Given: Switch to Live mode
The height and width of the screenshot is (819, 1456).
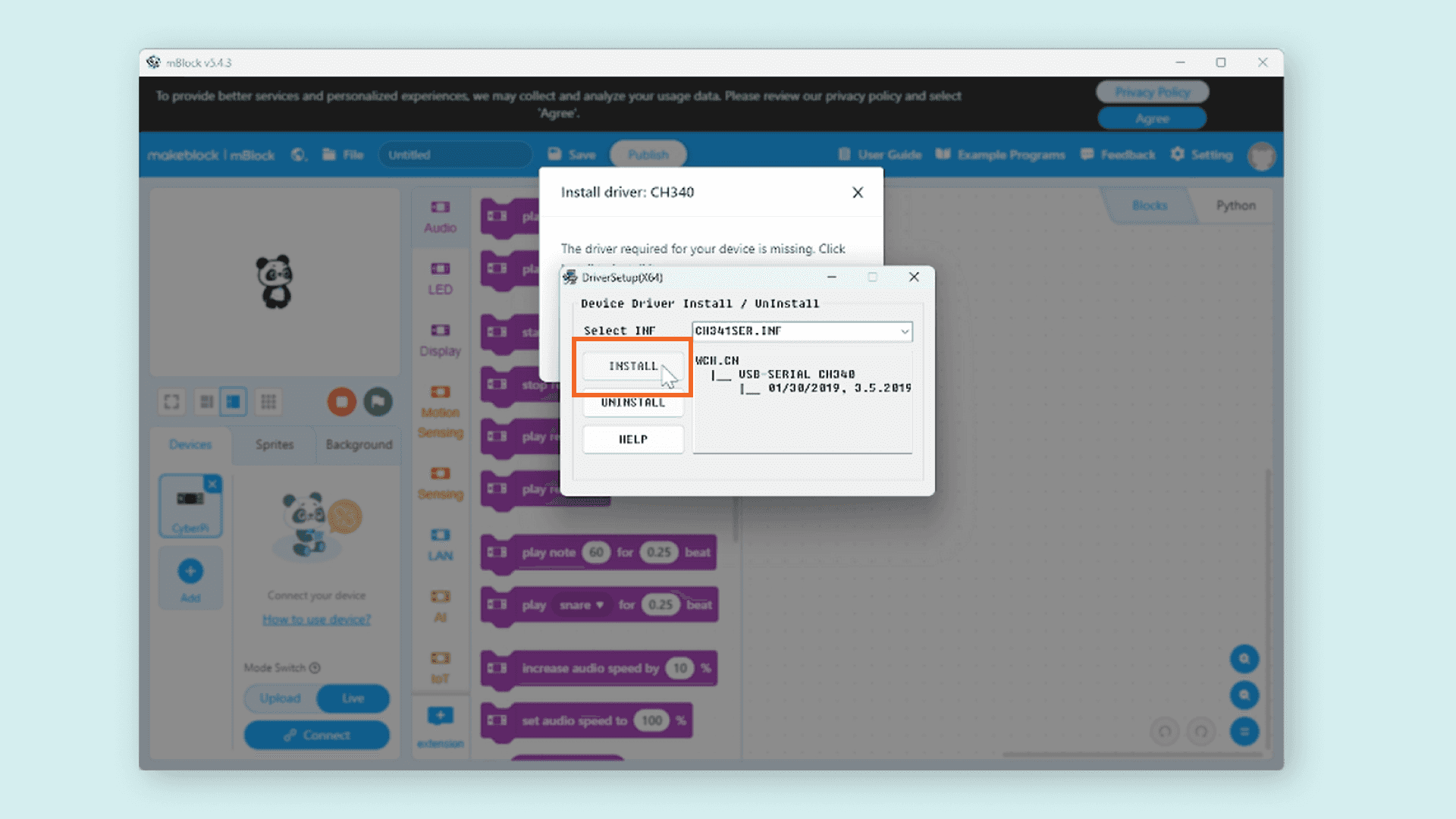Looking at the screenshot, I should coord(353,698).
